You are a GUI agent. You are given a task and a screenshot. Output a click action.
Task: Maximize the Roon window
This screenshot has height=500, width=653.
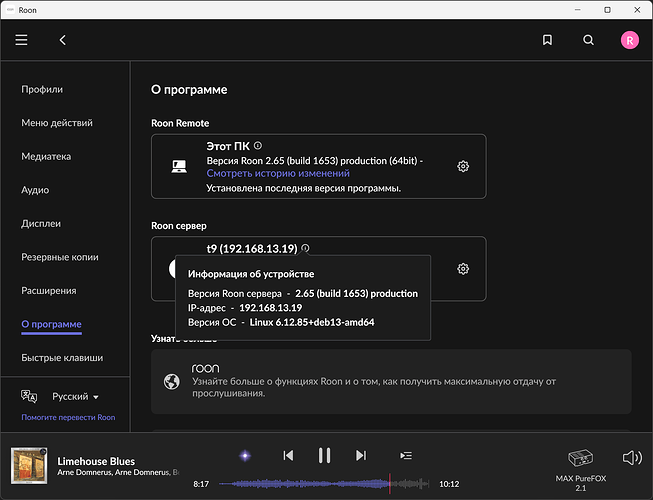tap(608, 10)
